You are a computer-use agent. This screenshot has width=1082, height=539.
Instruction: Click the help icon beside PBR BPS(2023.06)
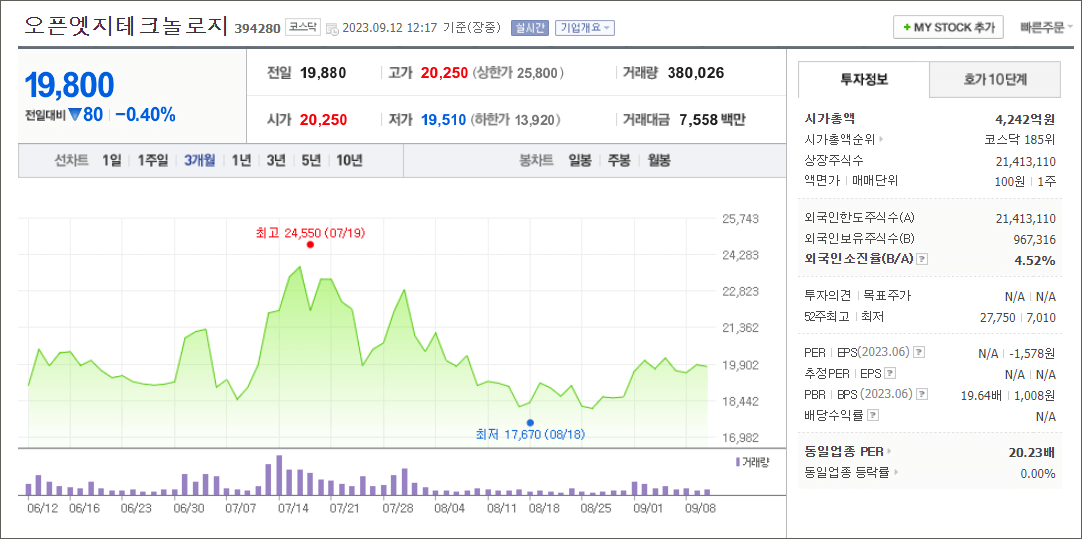pyautogui.click(x=922, y=395)
